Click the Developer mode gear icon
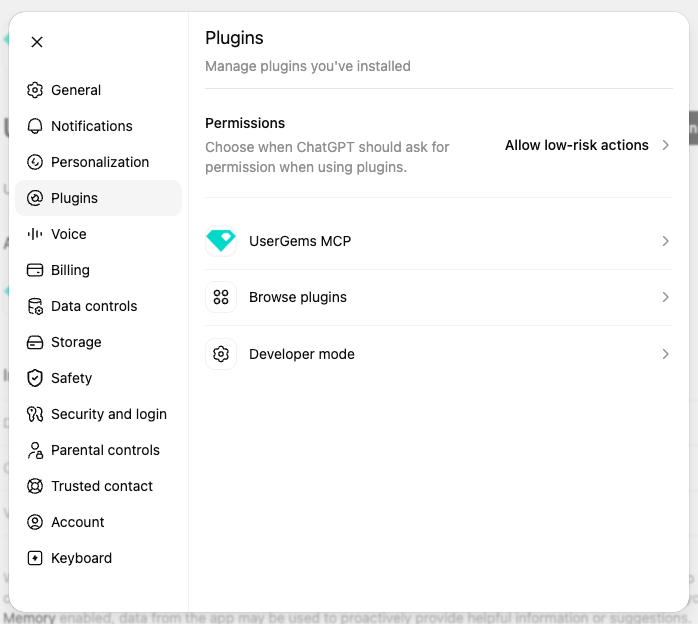This screenshot has width=698, height=624. pyautogui.click(x=221, y=354)
